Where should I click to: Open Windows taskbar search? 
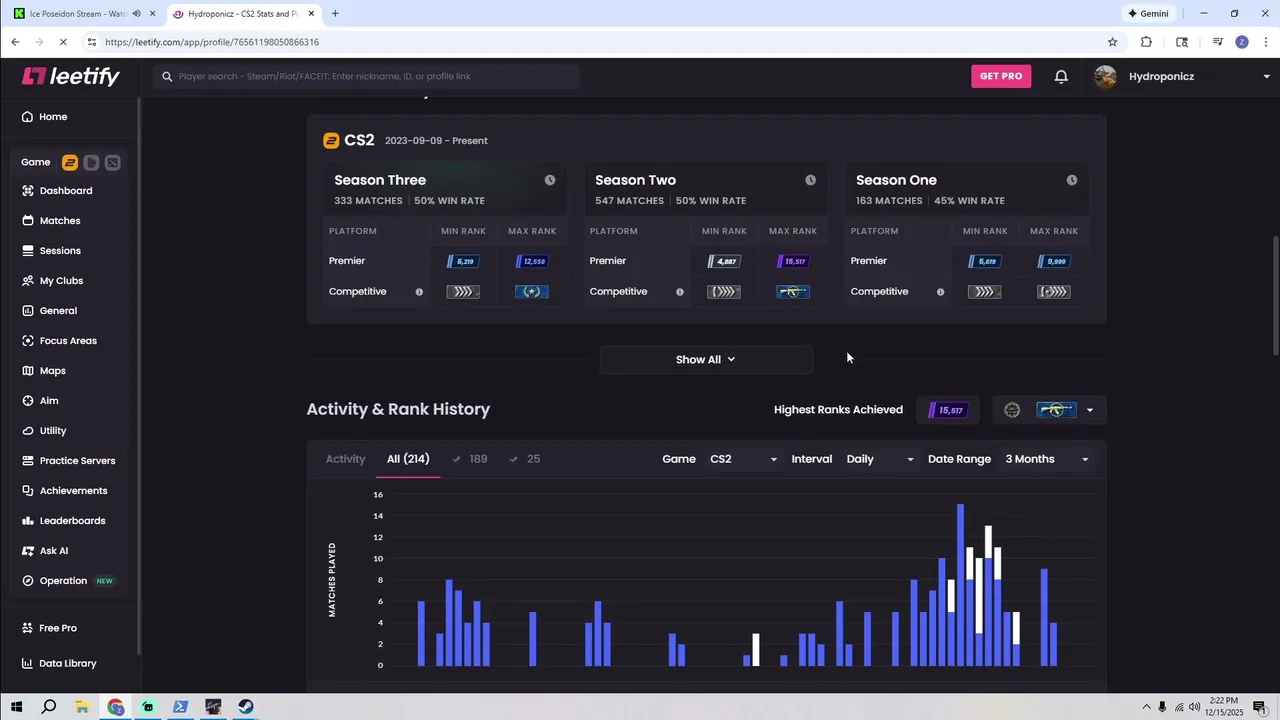tap(49, 707)
